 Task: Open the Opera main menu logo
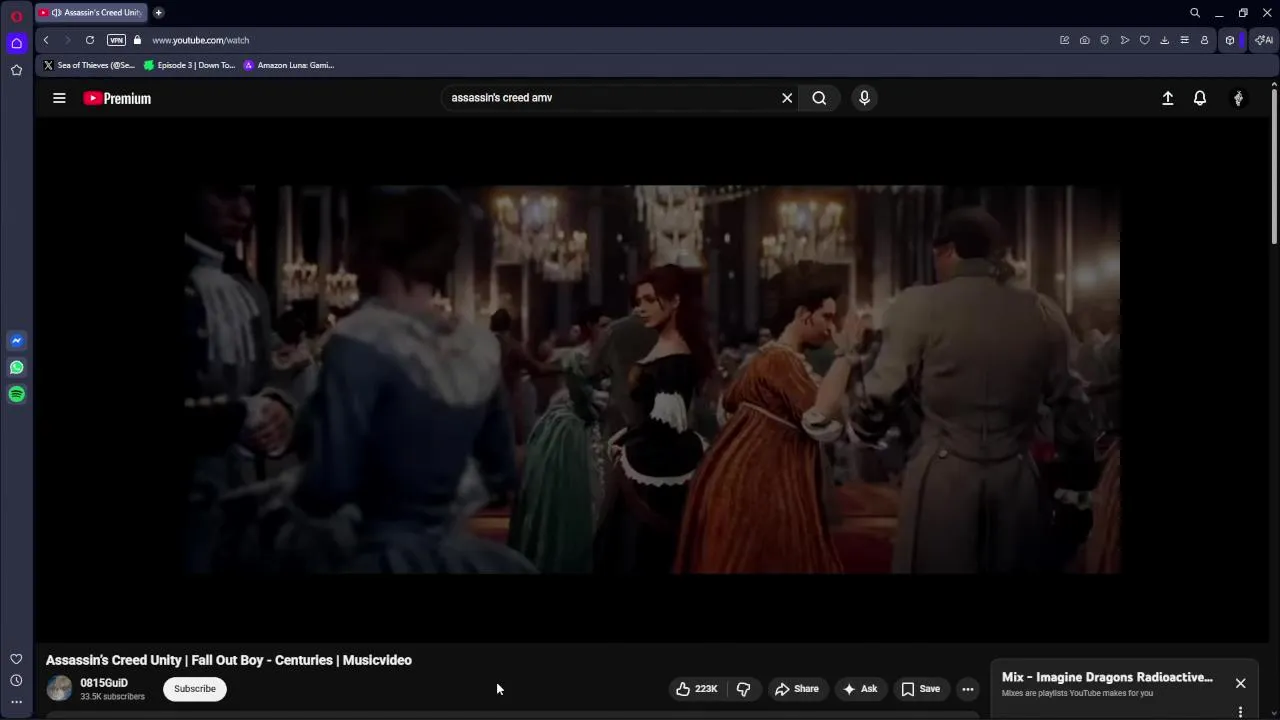[x=16, y=16]
